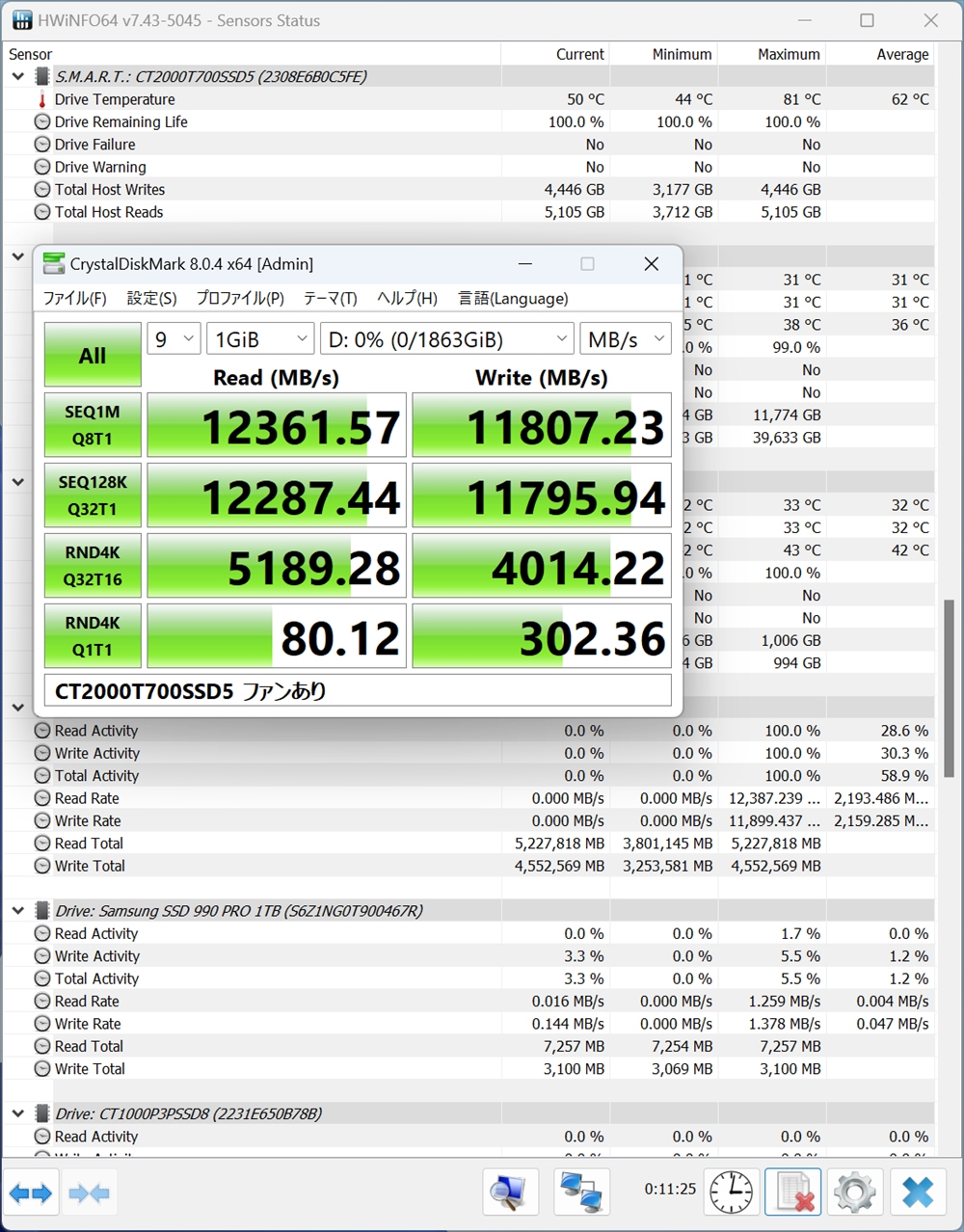Click the Samsung Write Rate sensor icon
Image resolution: width=964 pixels, height=1232 pixels.
[x=42, y=1024]
